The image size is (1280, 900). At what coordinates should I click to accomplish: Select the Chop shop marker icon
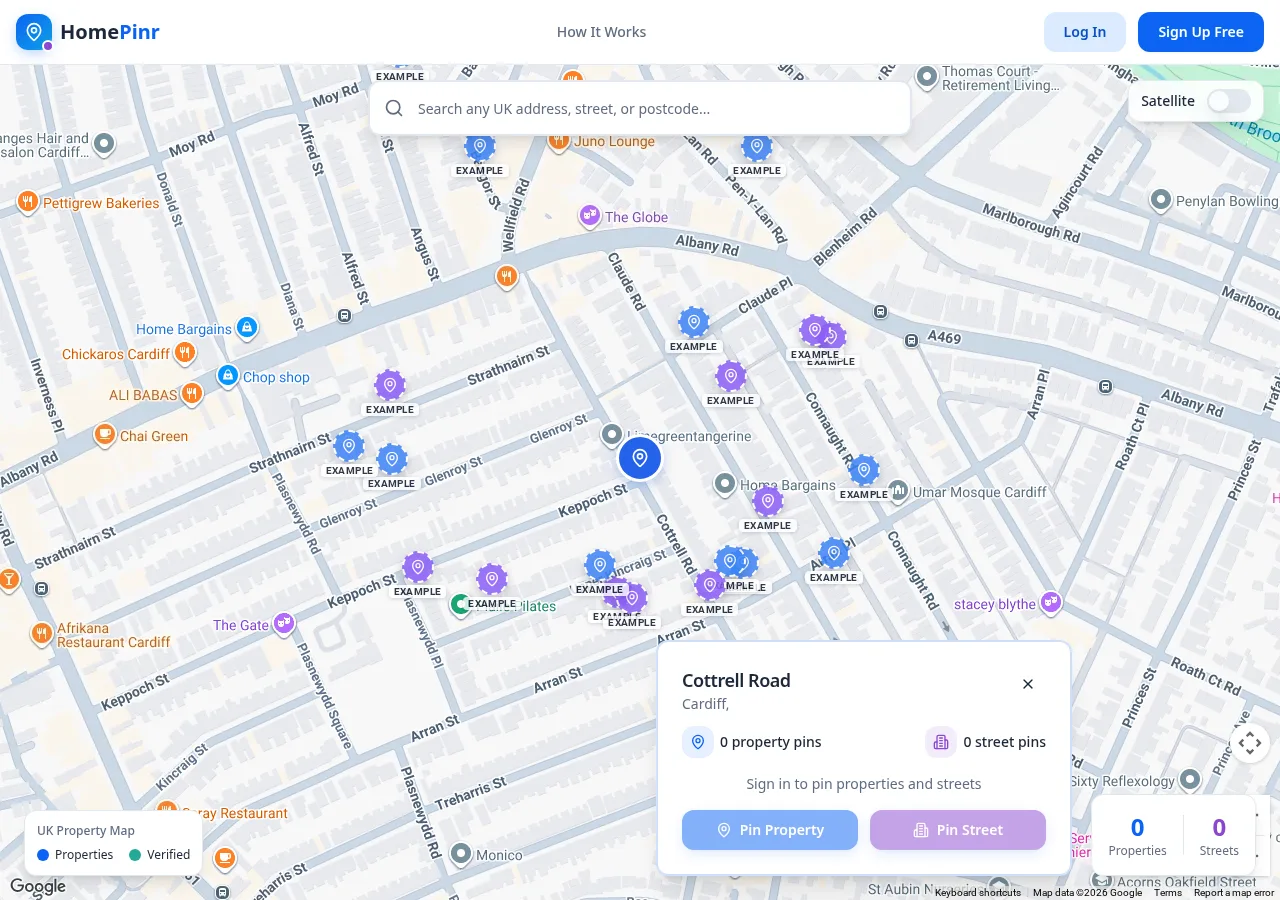[228, 377]
